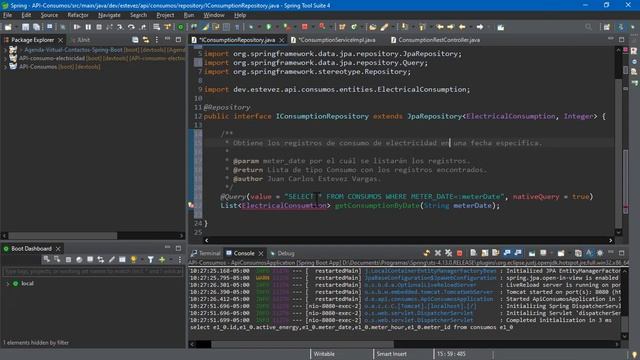The height and width of the screenshot is (360, 640).
Task: Click the Save All toolbar icon
Action: (x=36, y=27)
